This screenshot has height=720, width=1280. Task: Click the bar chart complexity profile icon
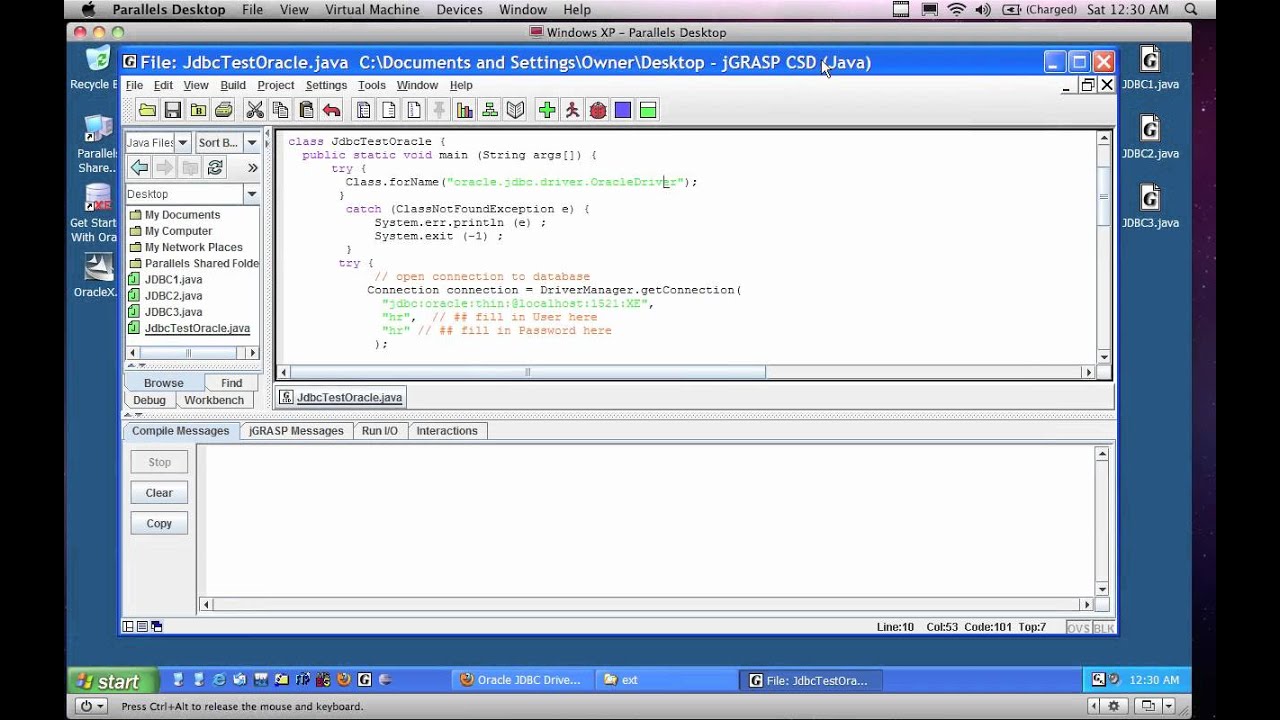pyautogui.click(x=465, y=110)
